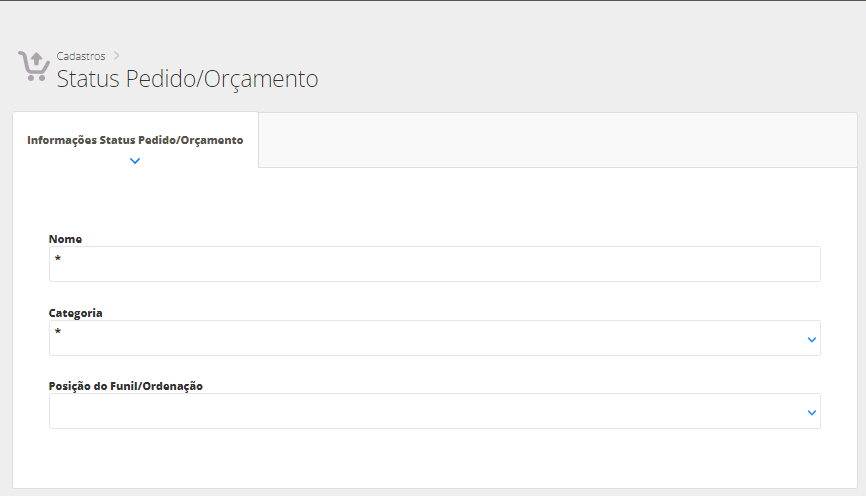This screenshot has height=496, width=866.
Task: Click the blank panel space above Nome label
Action: 434,200
